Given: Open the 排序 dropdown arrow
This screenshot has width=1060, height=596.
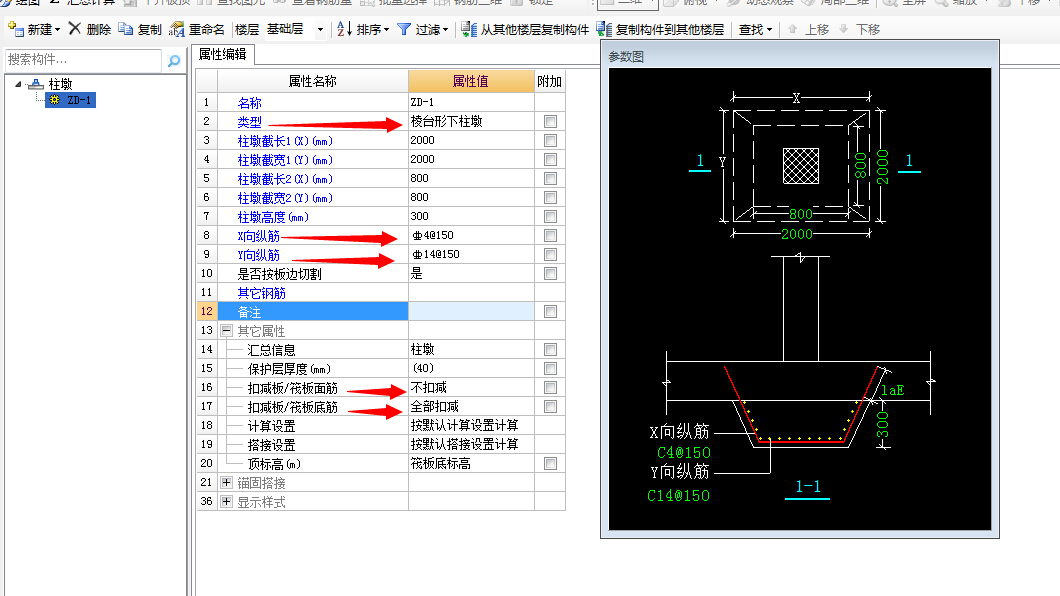Looking at the screenshot, I should click(x=386, y=30).
